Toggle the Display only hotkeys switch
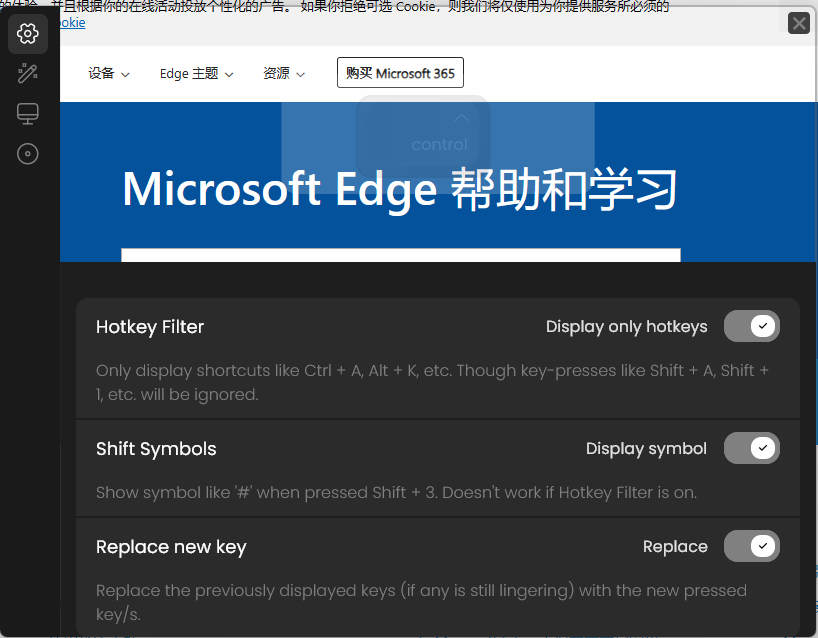The image size is (818, 638). pos(752,326)
